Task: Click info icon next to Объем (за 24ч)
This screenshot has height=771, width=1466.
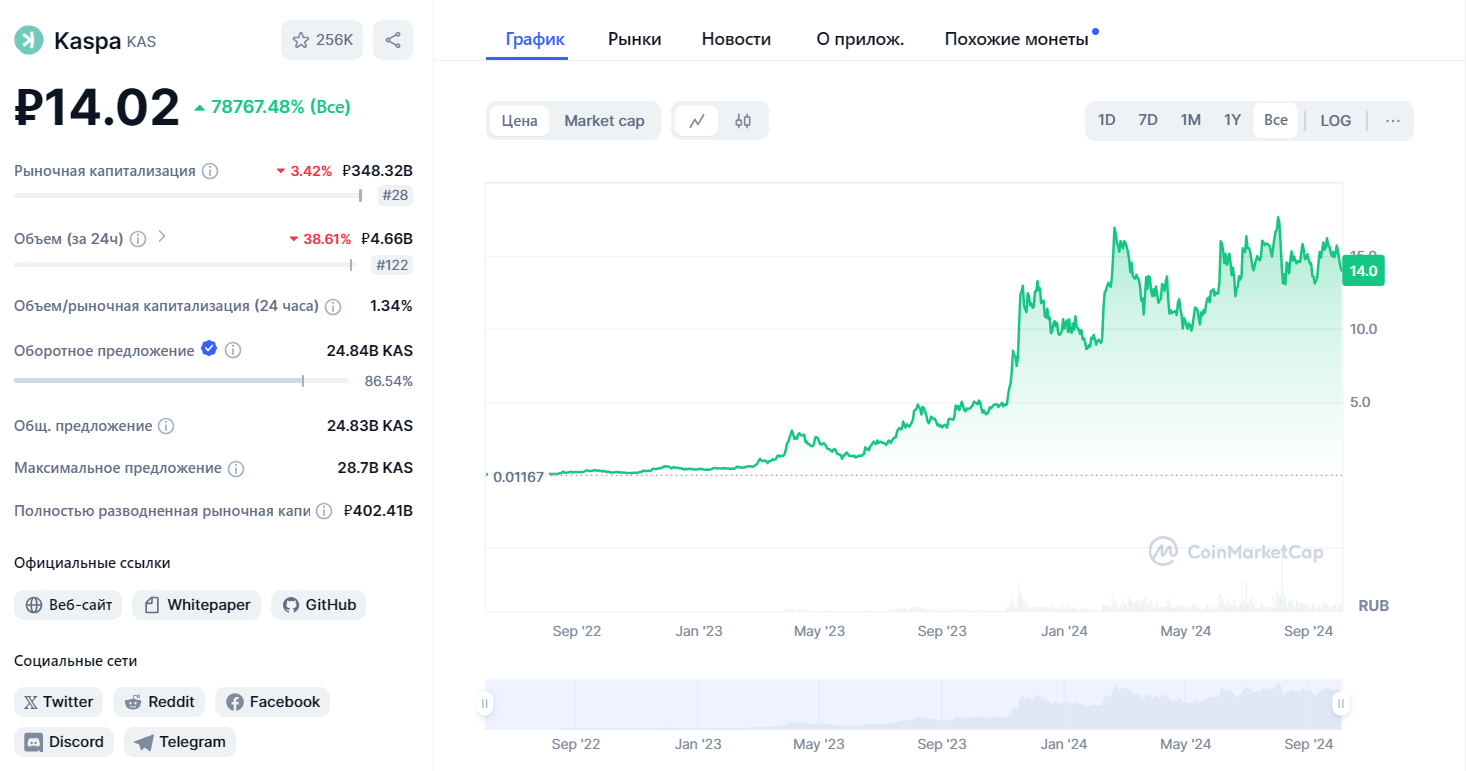Action: point(138,239)
